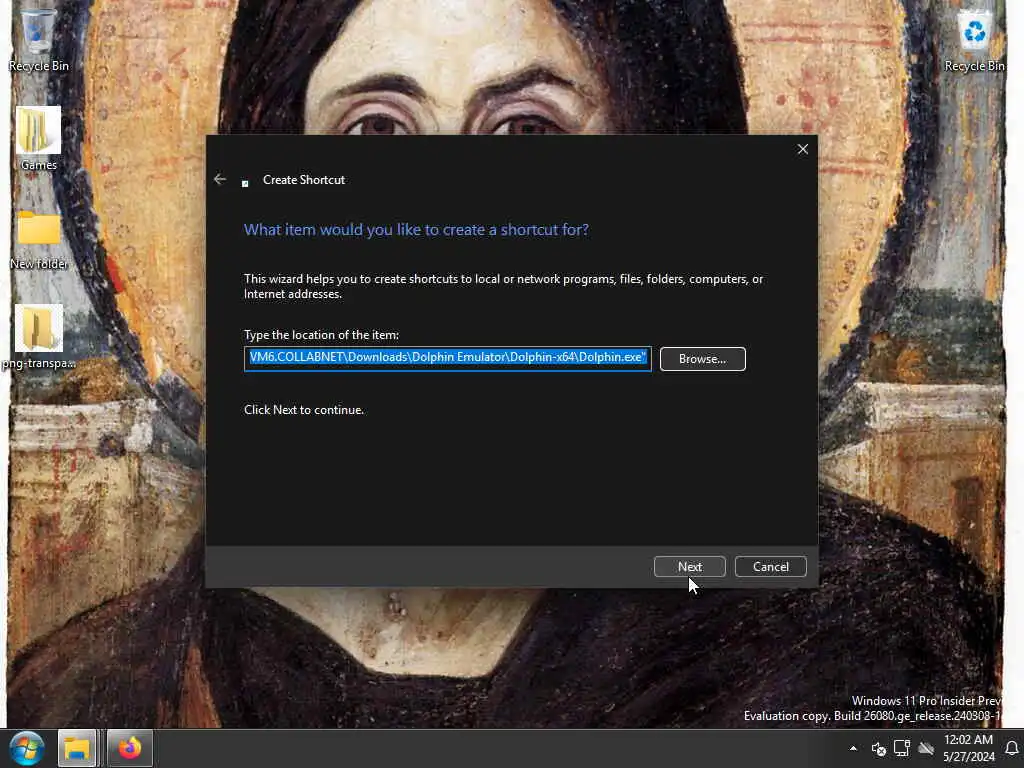This screenshot has height=768, width=1024.
Task: Open the Recycle Bin on the left side
Action: [38, 38]
